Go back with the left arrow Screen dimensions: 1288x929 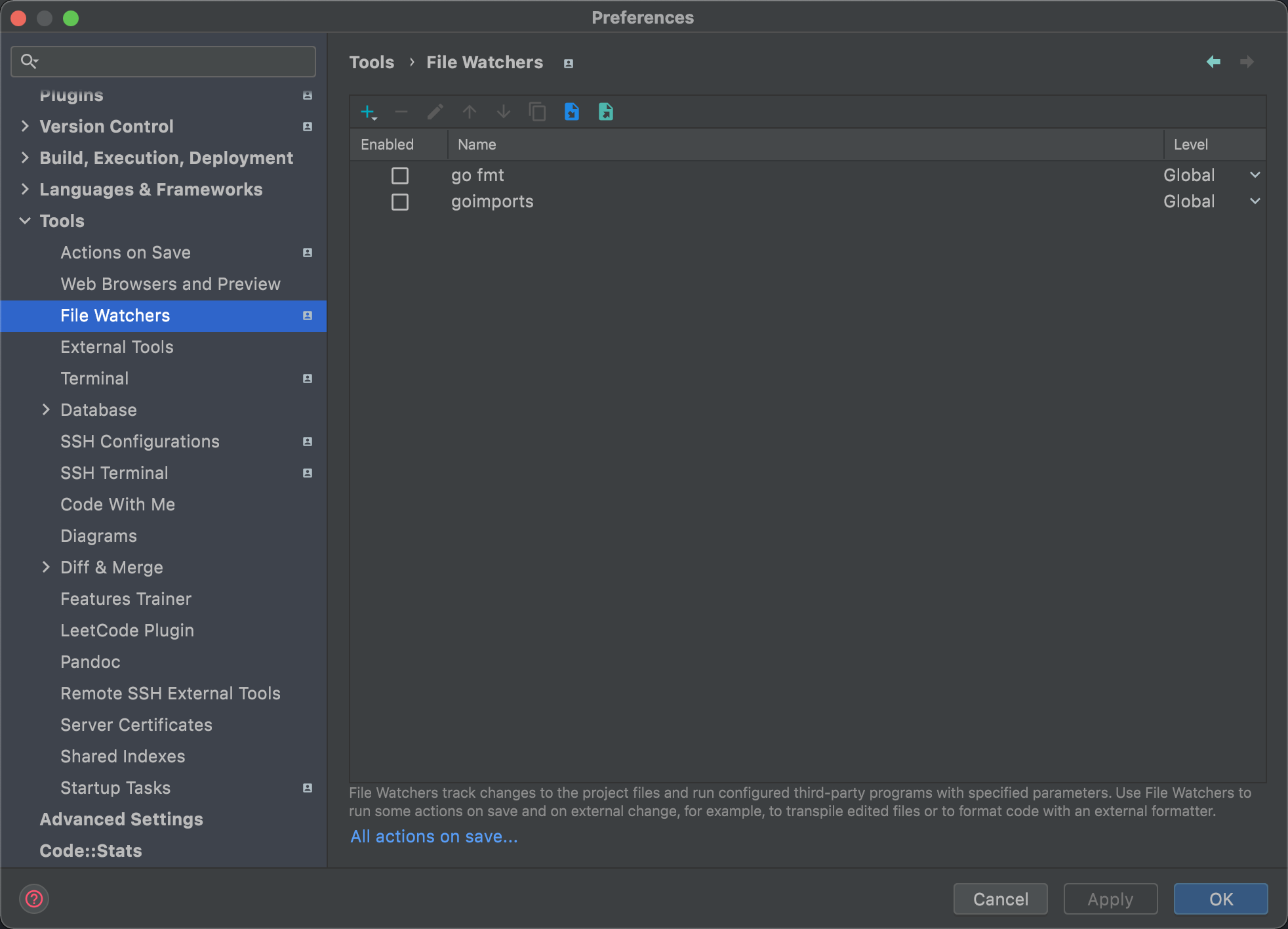[x=1213, y=62]
